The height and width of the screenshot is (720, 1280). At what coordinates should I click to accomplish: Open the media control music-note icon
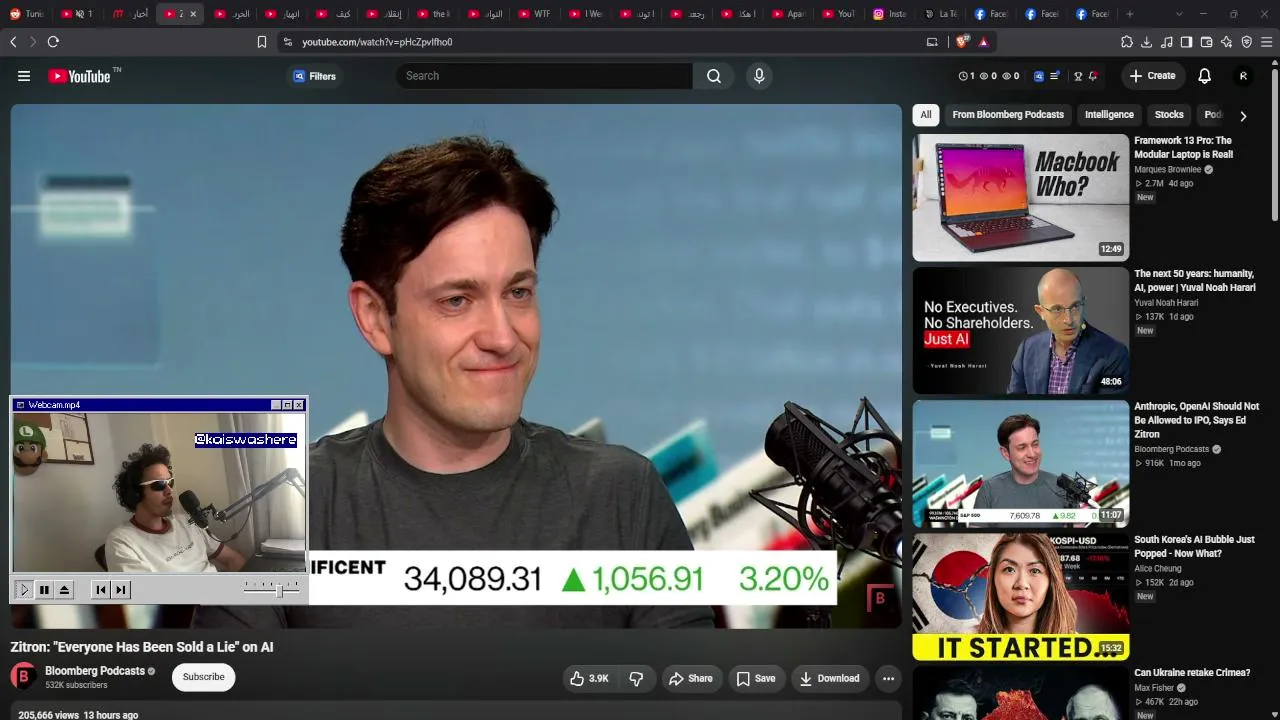[x=1167, y=42]
